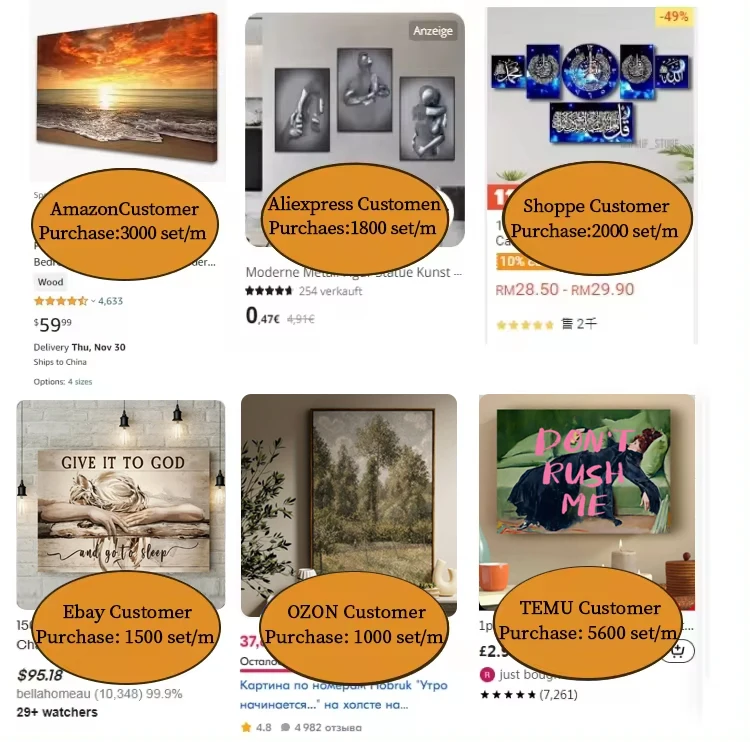
Task: Click the just bought user avatar icon
Action: pyautogui.click(x=487, y=675)
